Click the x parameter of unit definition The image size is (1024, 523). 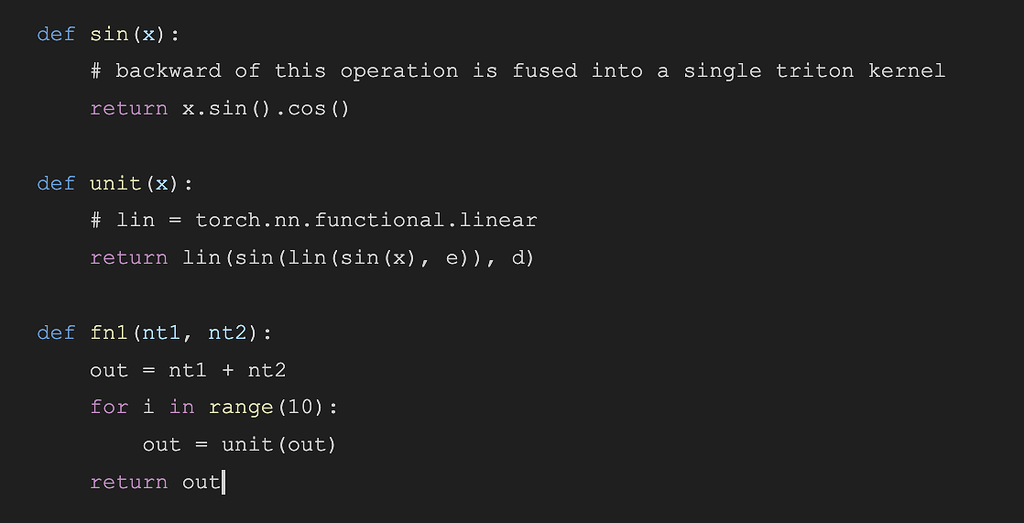coord(161,184)
